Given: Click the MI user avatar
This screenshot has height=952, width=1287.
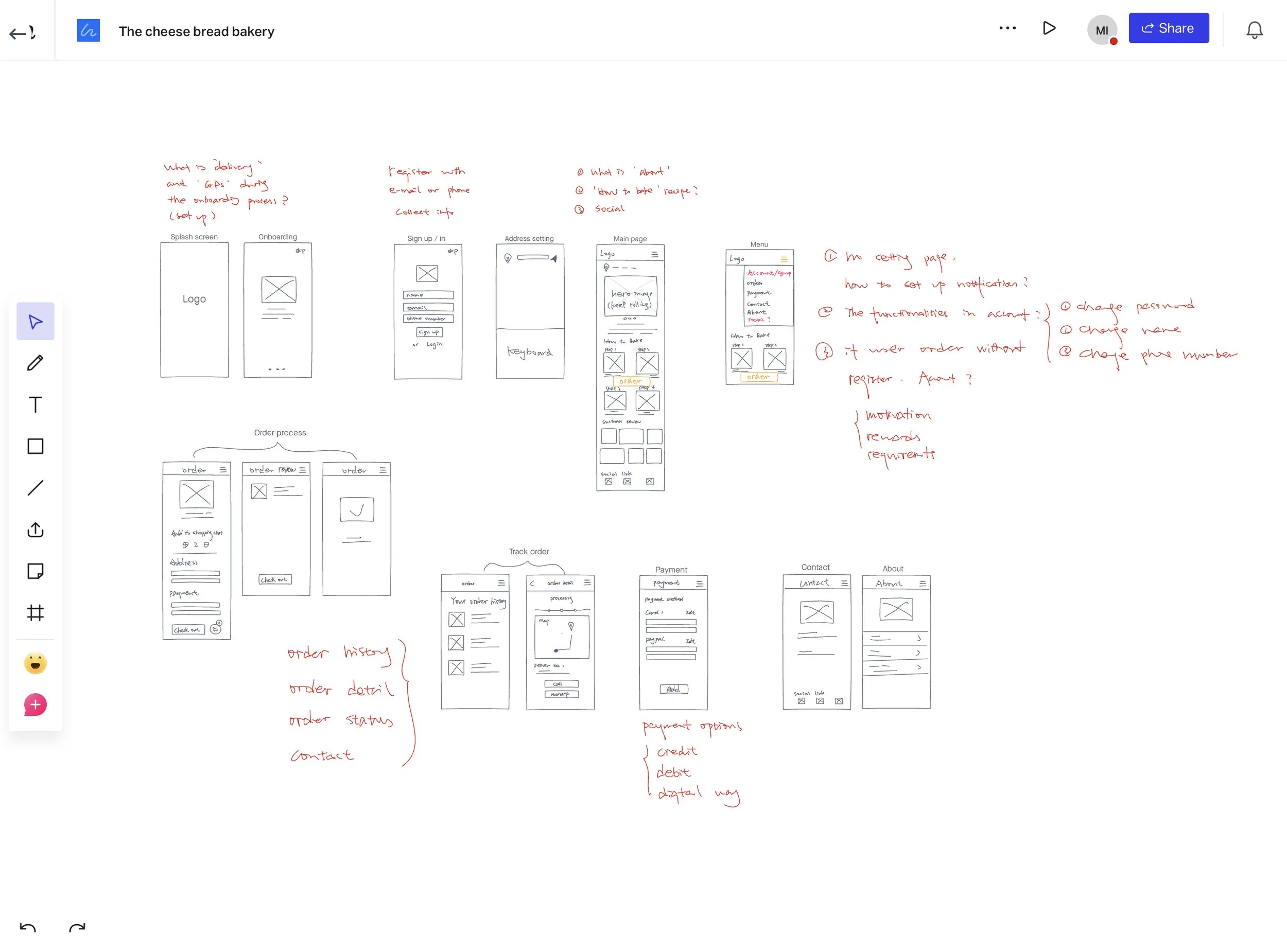Looking at the screenshot, I should (x=1101, y=30).
